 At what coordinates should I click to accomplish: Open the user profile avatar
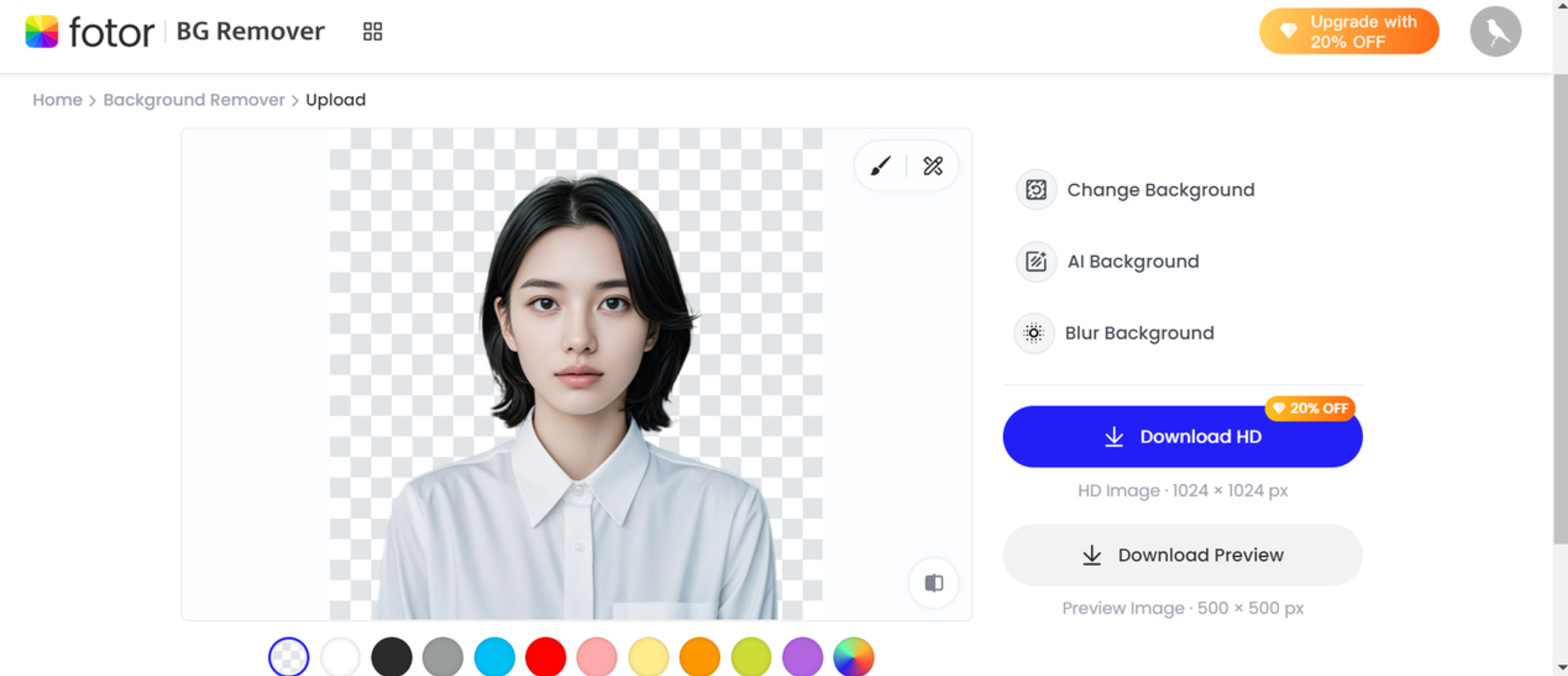[x=1495, y=31]
